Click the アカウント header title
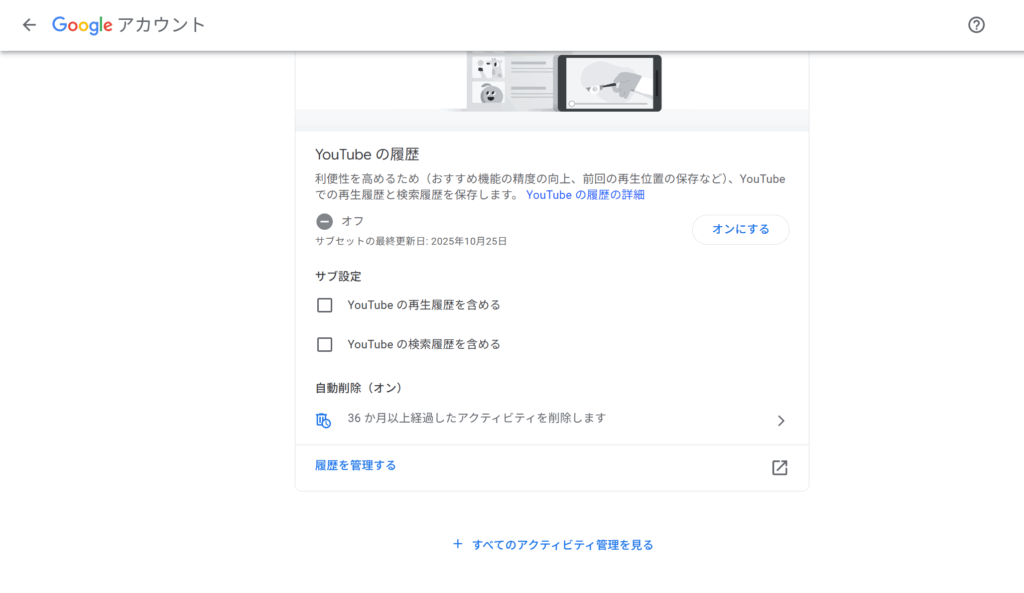1024x593 pixels. pyautogui.click(x=161, y=25)
